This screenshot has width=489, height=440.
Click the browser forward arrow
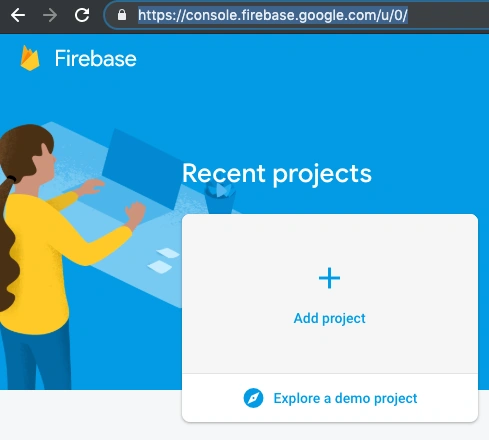(50, 15)
